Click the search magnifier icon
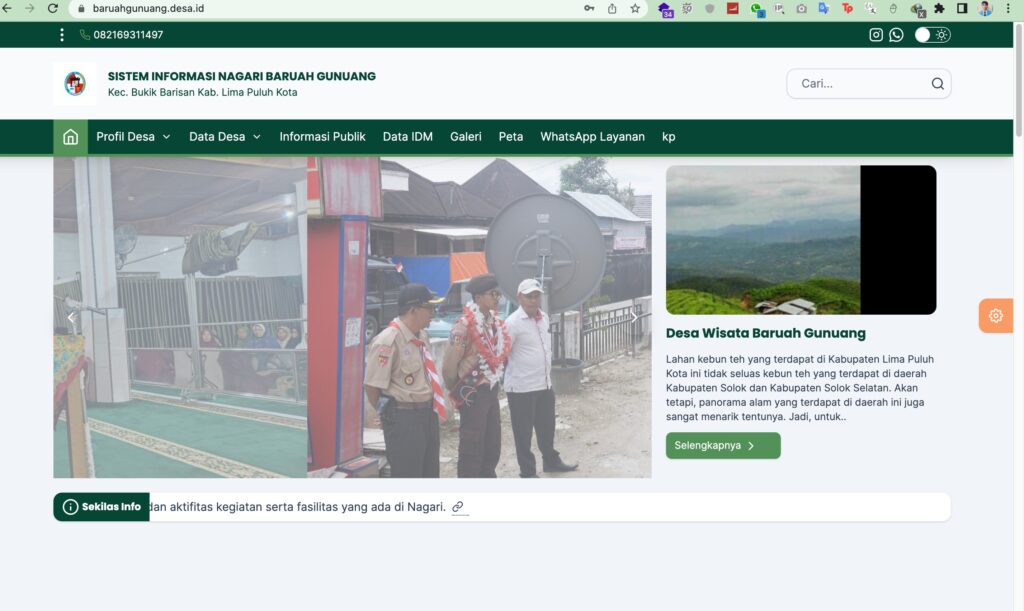Viewport: 1024px width, 611px height. pyautogui.click(x=937, y=84)
